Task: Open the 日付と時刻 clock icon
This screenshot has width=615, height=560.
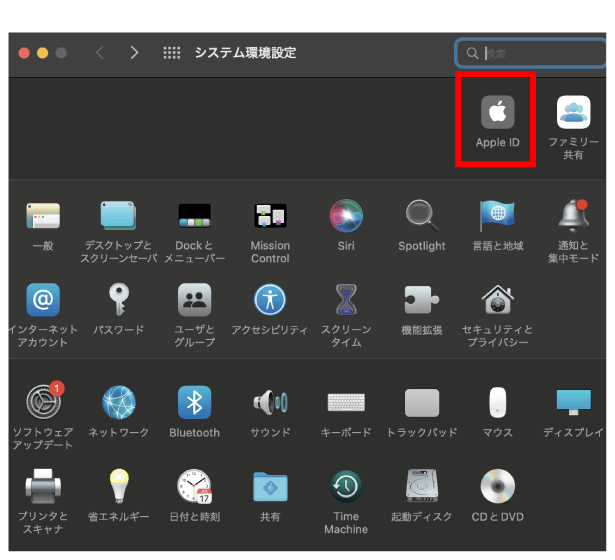Action: [x=194, y=487]
